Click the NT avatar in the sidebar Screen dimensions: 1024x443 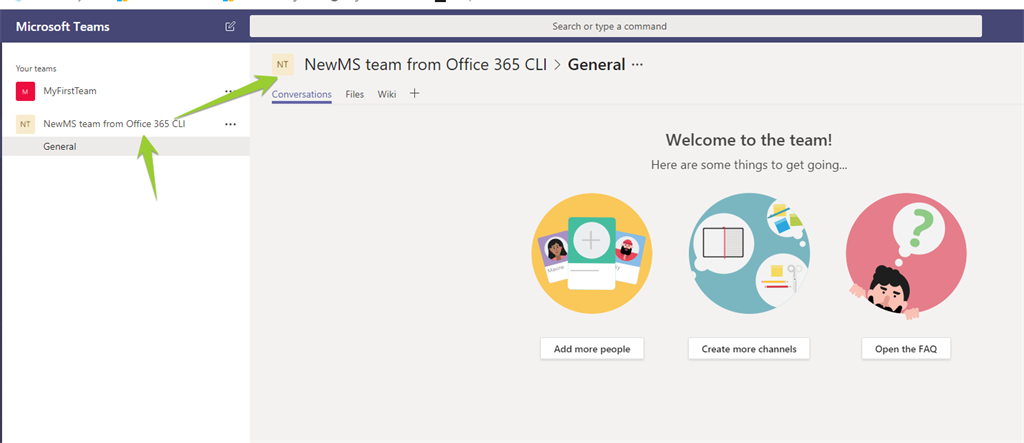[25, 124]
